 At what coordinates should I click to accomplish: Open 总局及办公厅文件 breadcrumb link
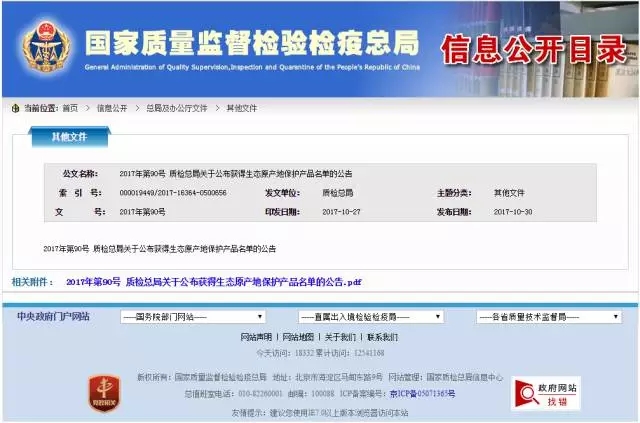177,108
